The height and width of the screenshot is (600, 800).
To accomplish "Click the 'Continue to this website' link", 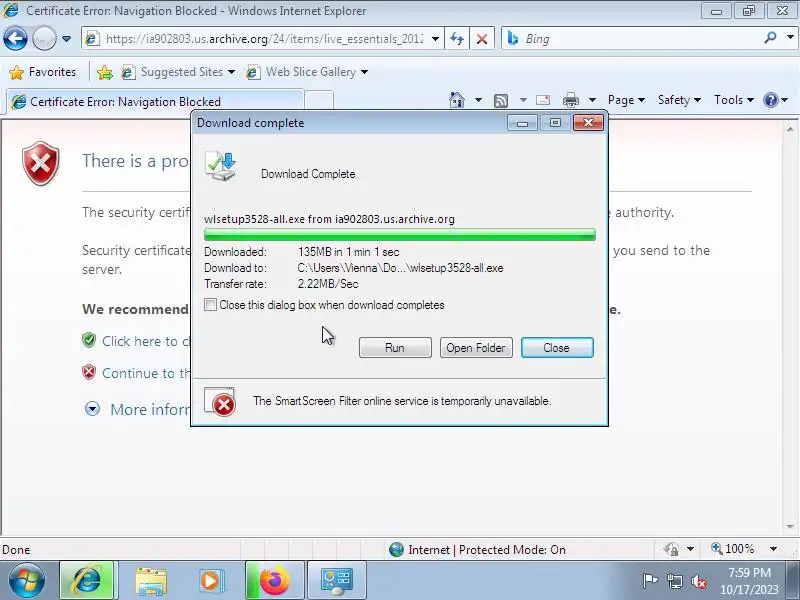I will pos(146,373).
